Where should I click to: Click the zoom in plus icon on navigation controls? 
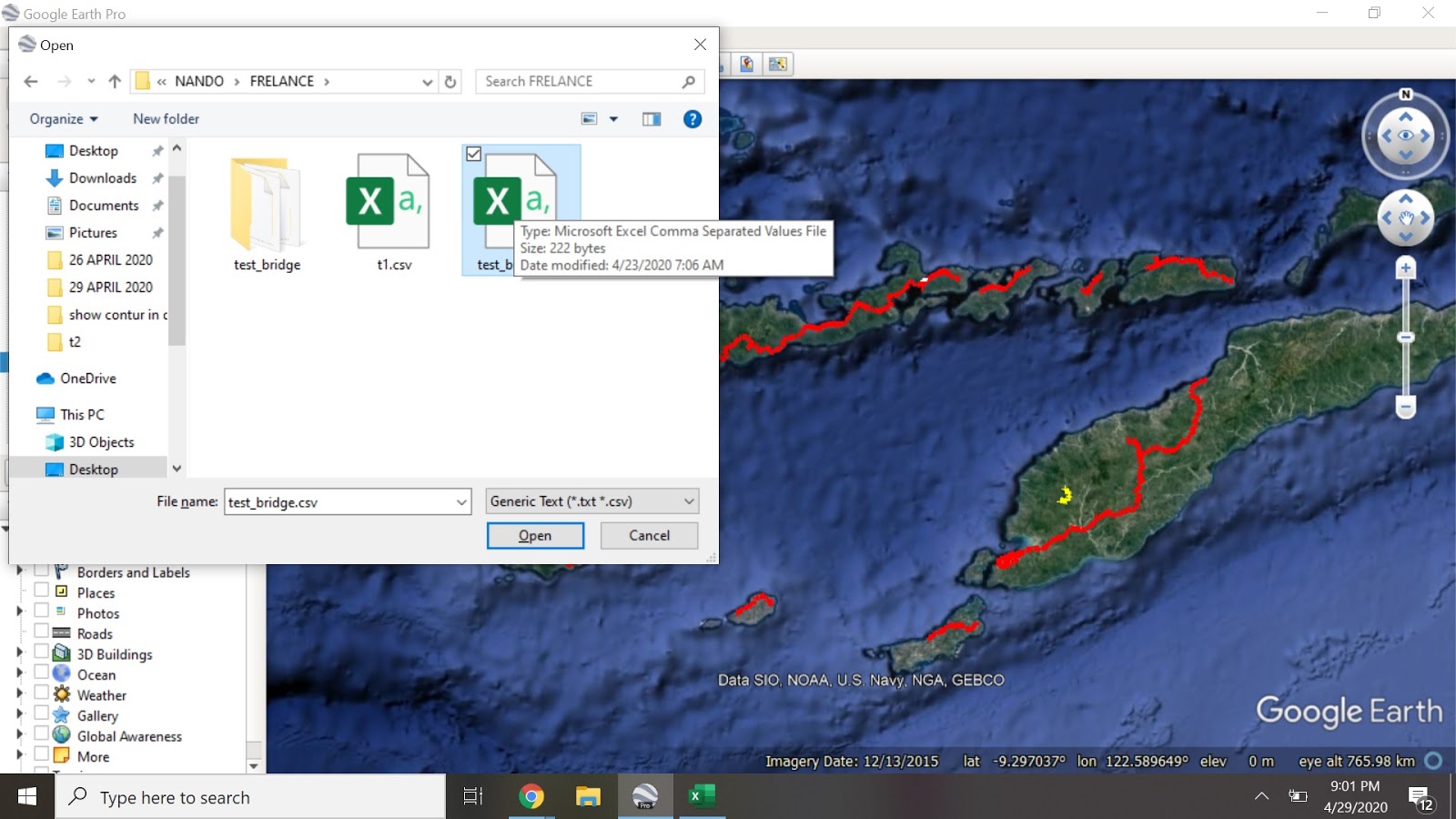click(x=1405, y=268)
